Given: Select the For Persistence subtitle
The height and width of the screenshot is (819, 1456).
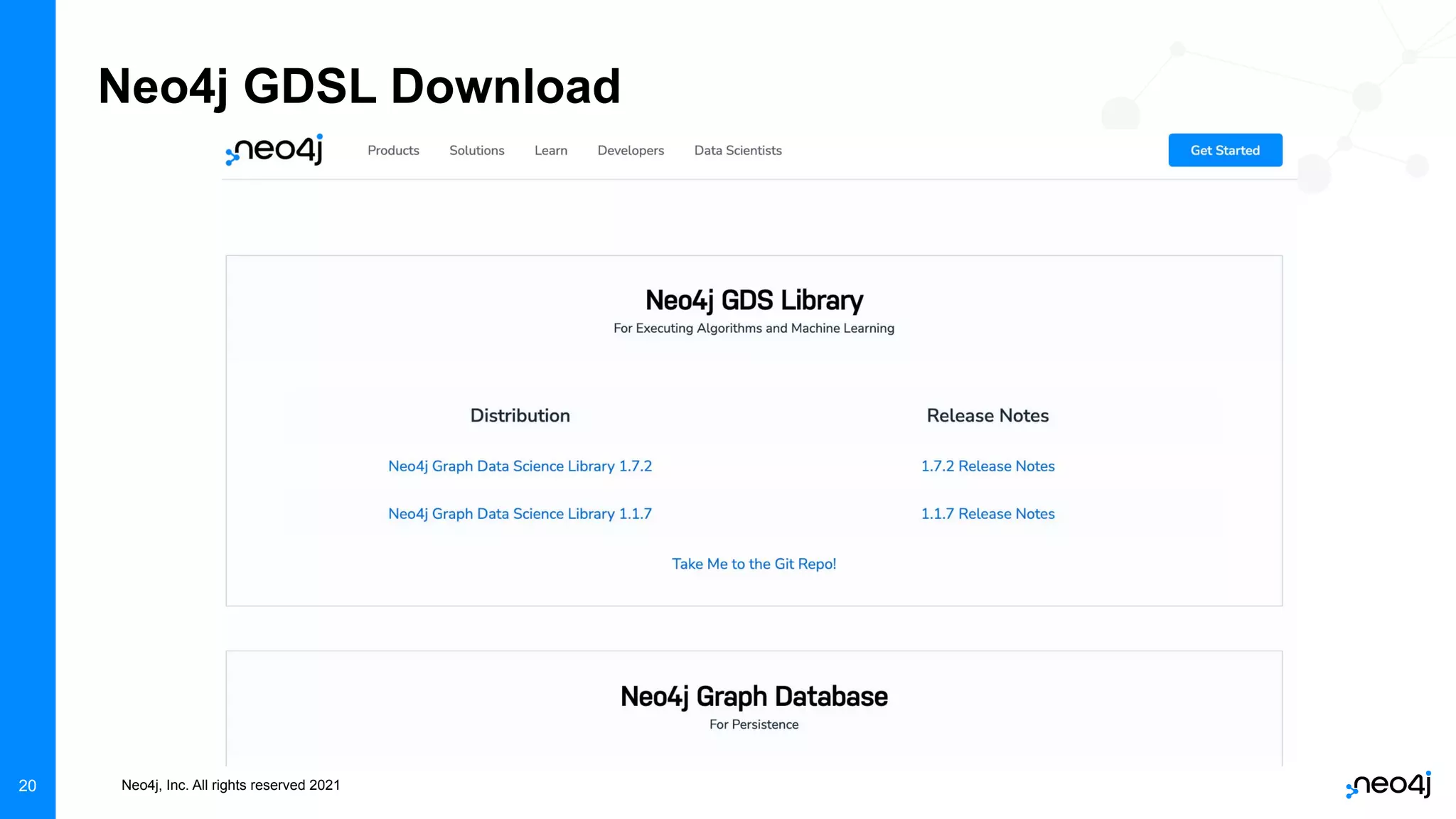Looking at the screenshot, I should [x=754, y=724].
